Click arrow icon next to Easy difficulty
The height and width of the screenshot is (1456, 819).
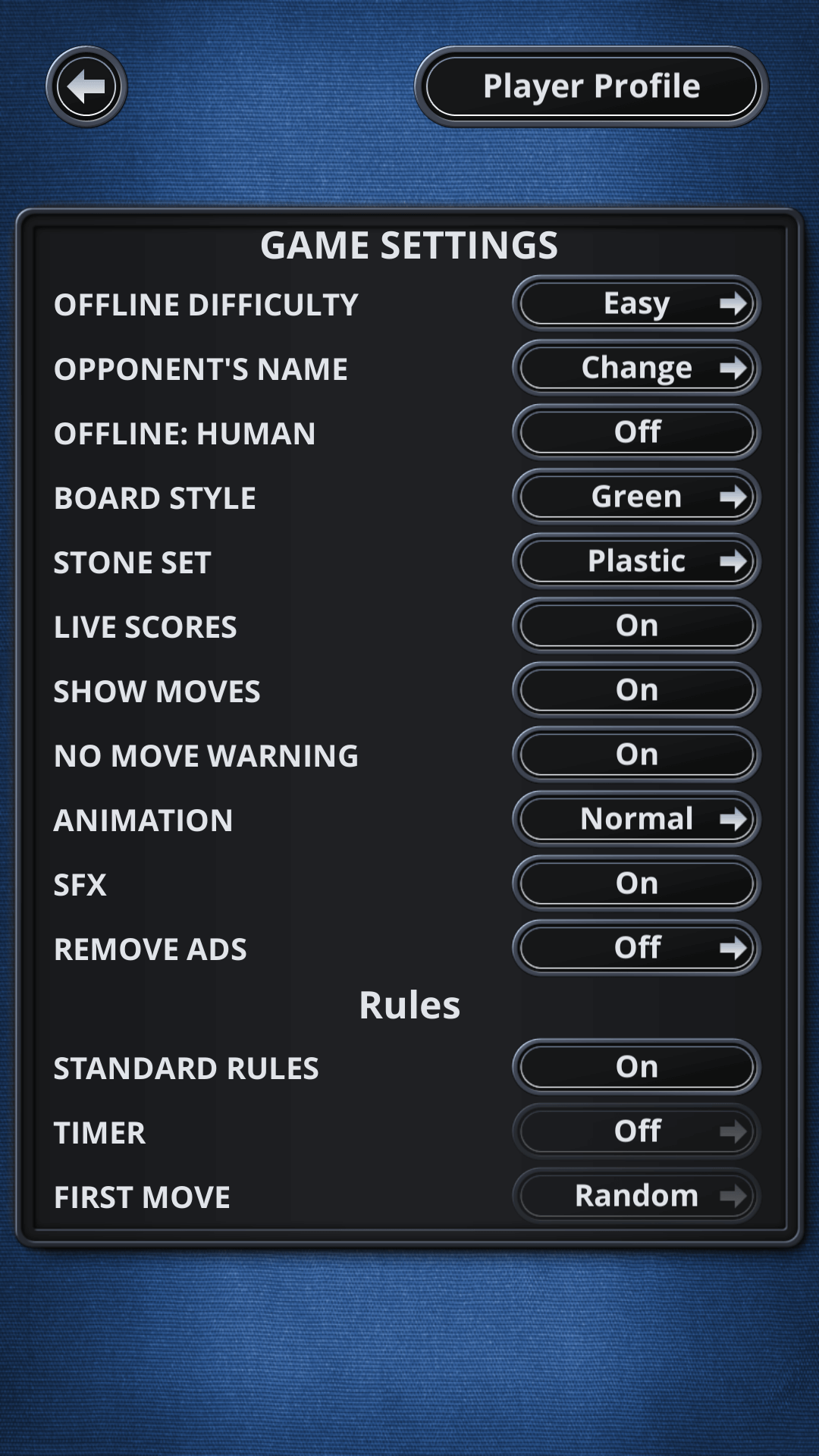(733, 304)
